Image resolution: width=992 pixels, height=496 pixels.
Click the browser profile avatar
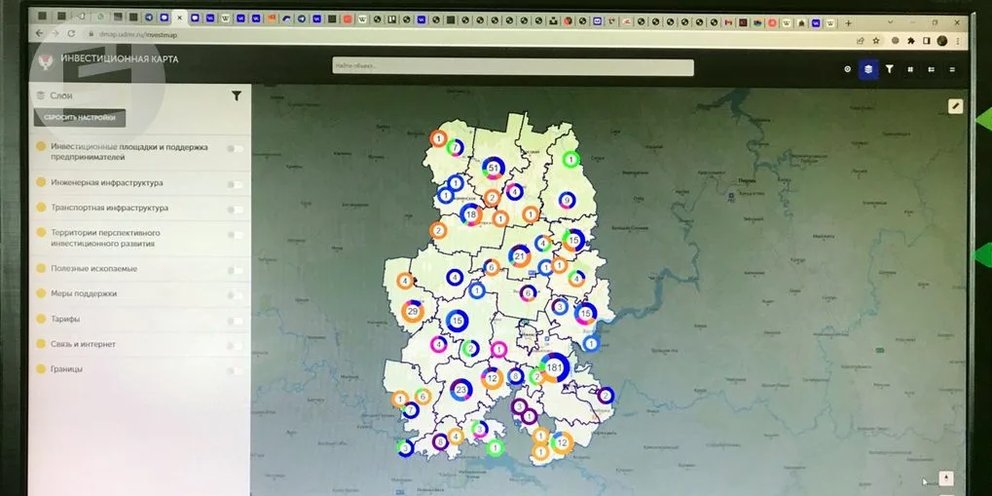tap(942, 40)
